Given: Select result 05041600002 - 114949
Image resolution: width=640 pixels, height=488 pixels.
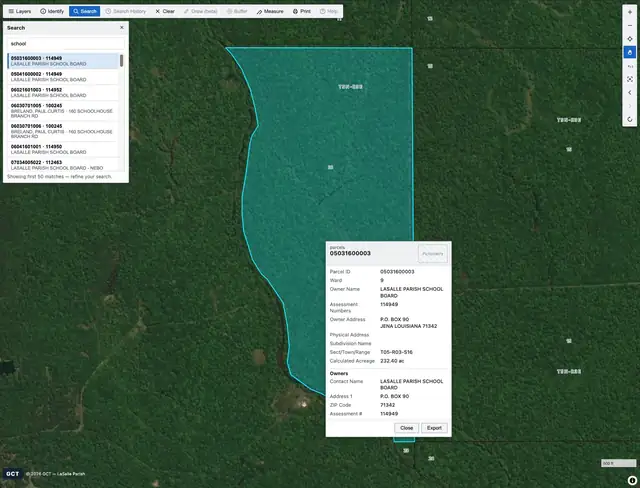Looking at the screenshot, I should pyautogui.click(x=63, y=77).
